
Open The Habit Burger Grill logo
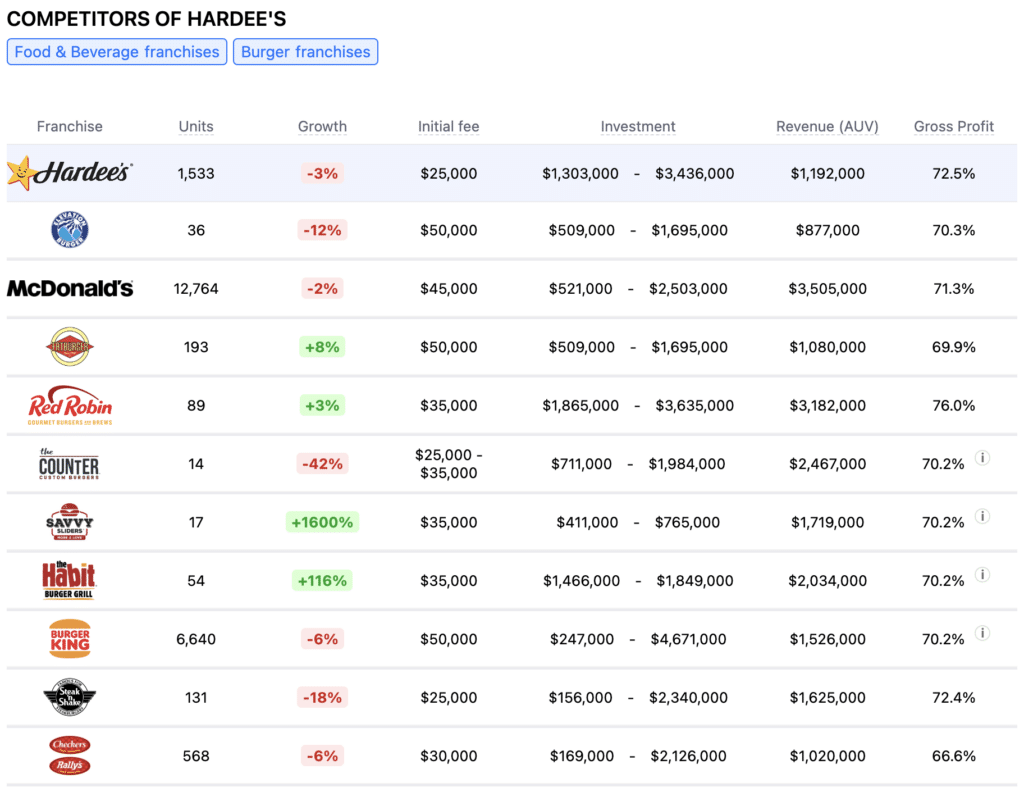pos(69,580)
